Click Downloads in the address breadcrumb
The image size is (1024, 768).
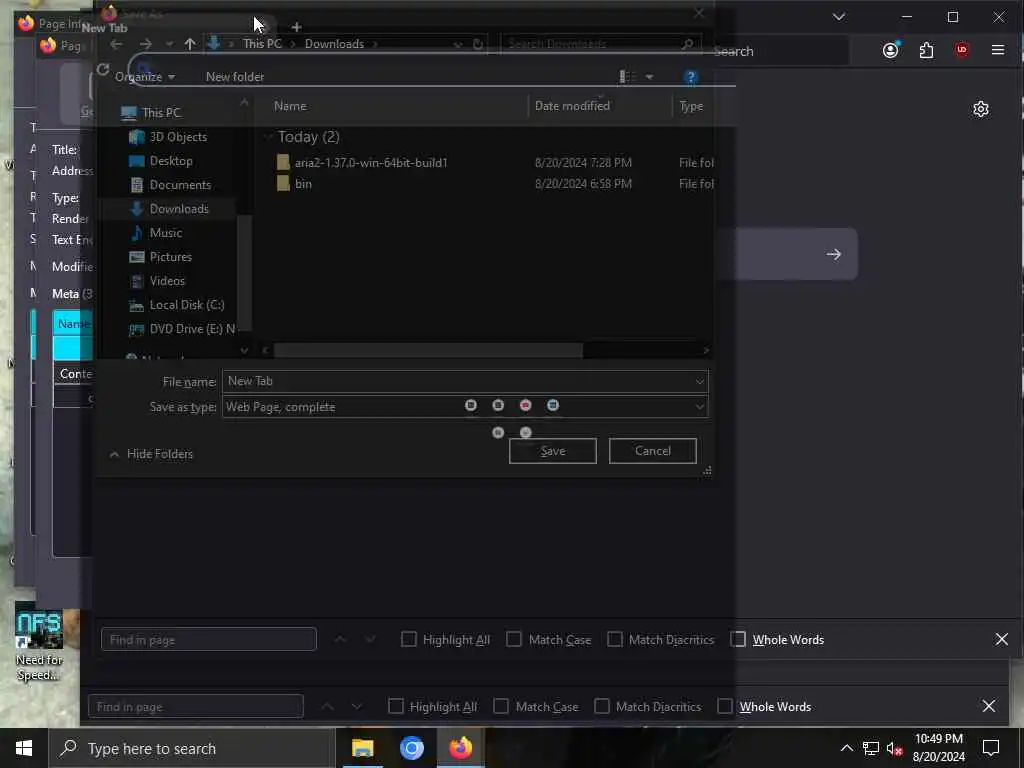tap(334, 44)
